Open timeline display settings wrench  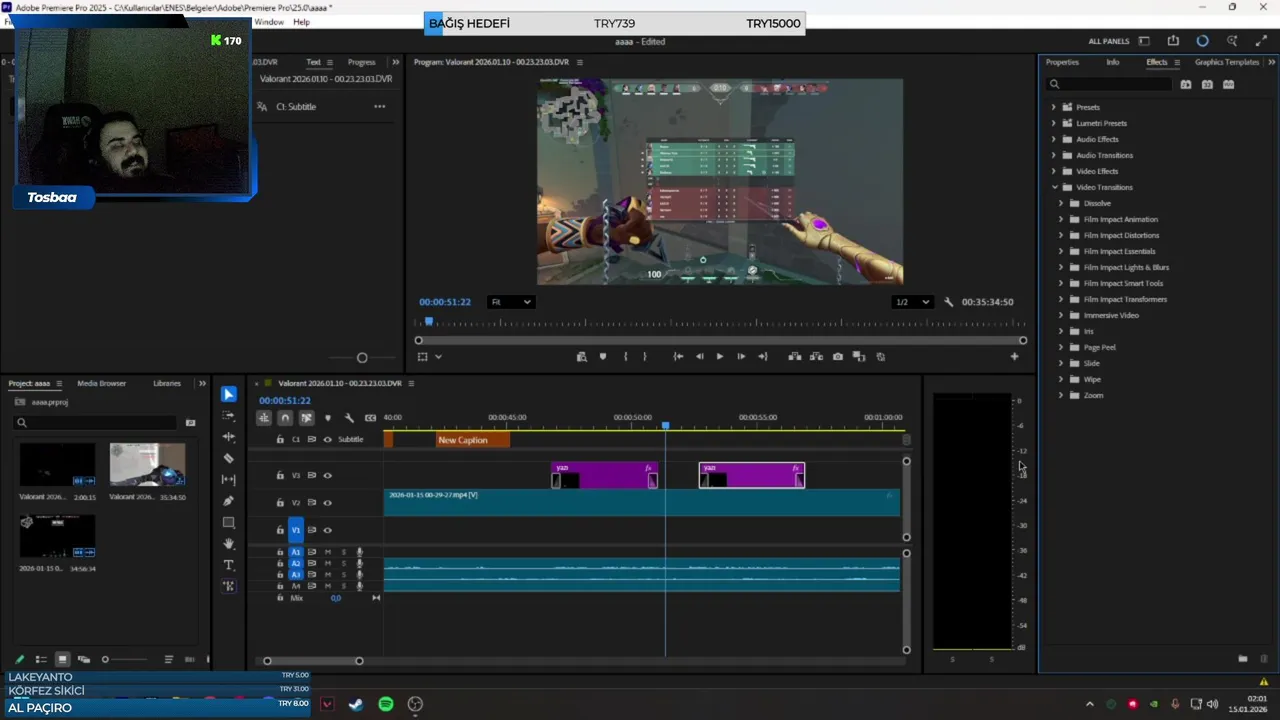click(349, 418)
